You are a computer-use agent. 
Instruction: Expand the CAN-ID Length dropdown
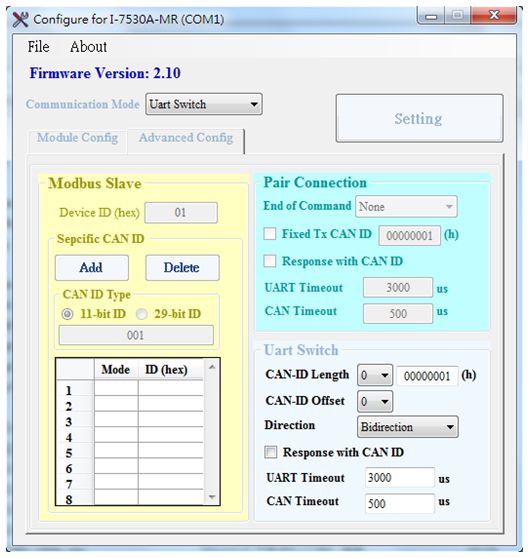(375, 375)
